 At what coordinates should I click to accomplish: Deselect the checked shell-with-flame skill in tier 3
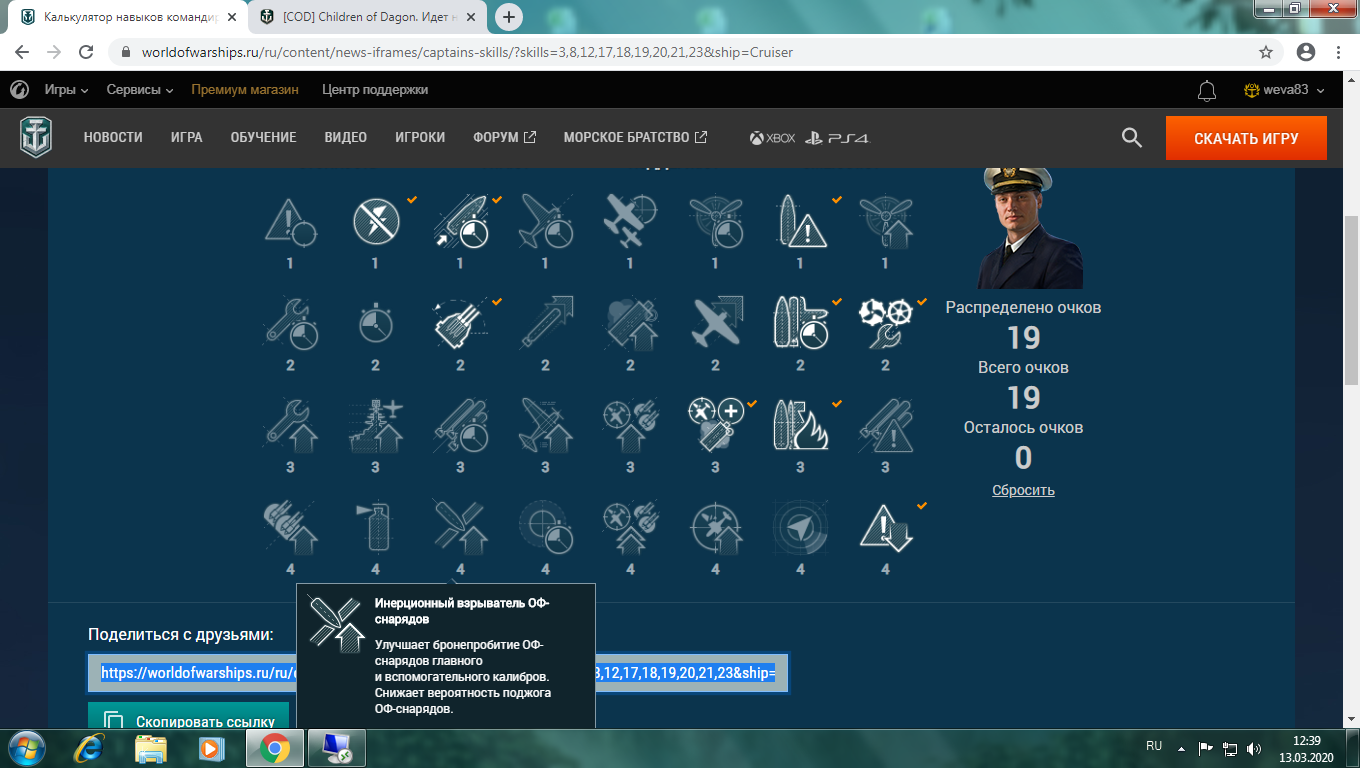click(x=800, y=425)
